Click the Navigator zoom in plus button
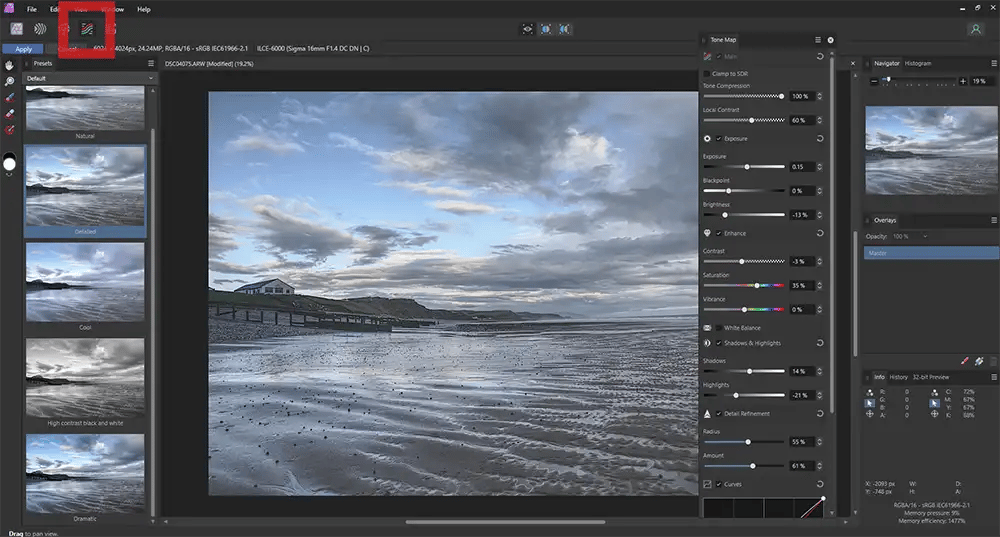 pyautogui.click(x=963, y=81)
